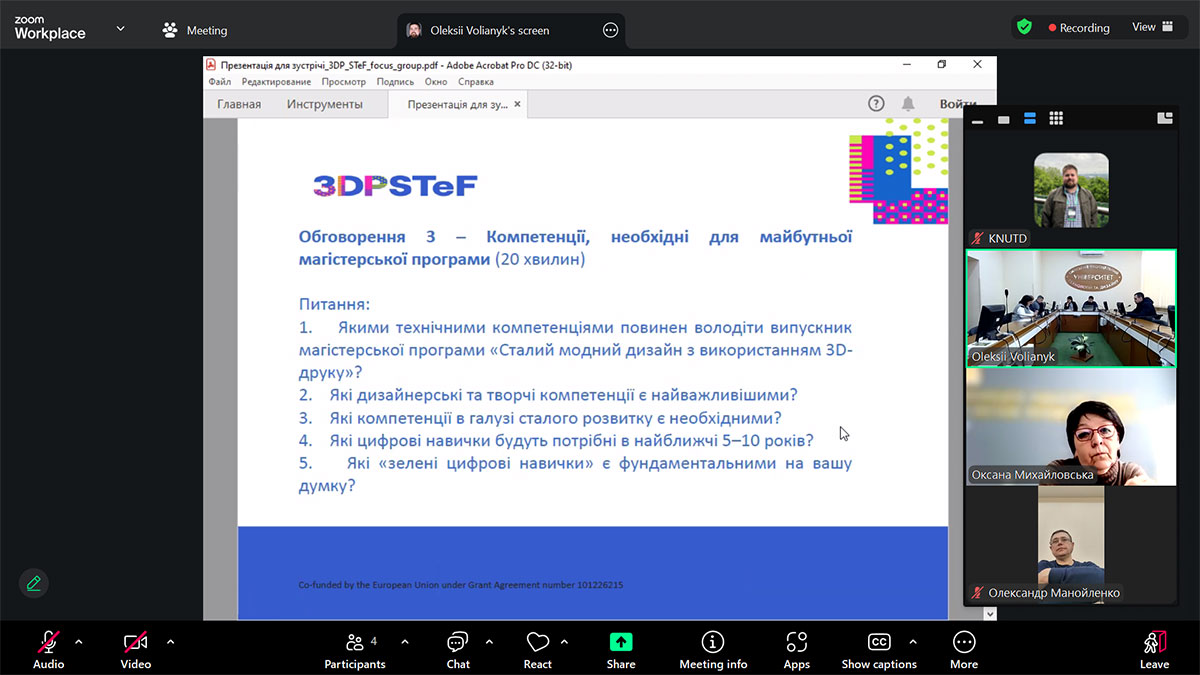Viewport: 1200px width, 675px height.
Task: Open the Zoom Workplace dropdown arrow
Action: click(120, 29)
